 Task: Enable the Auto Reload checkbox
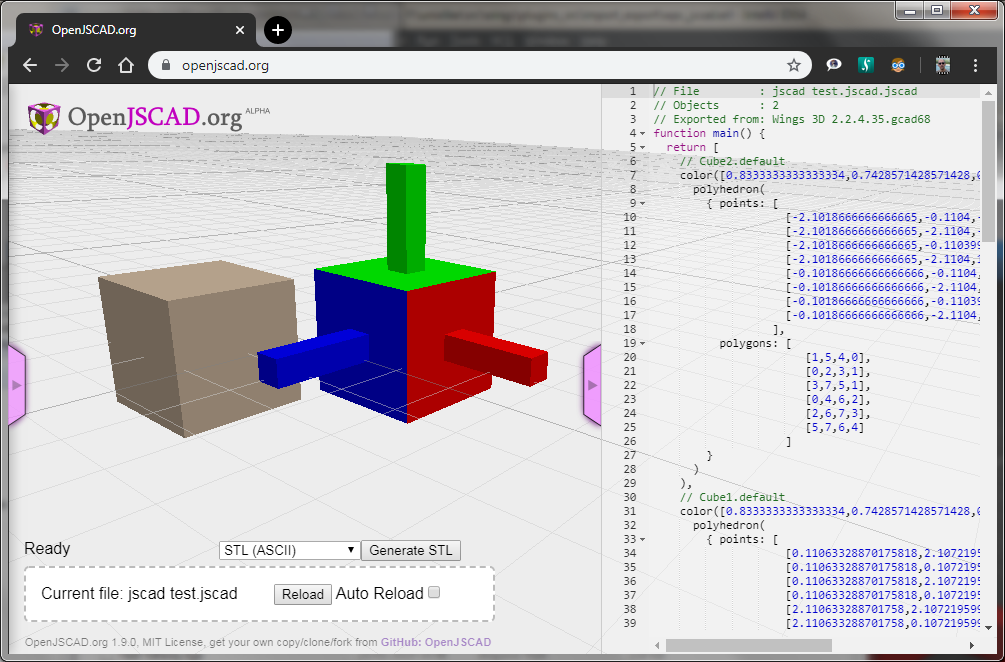click(x=434, y=593)
